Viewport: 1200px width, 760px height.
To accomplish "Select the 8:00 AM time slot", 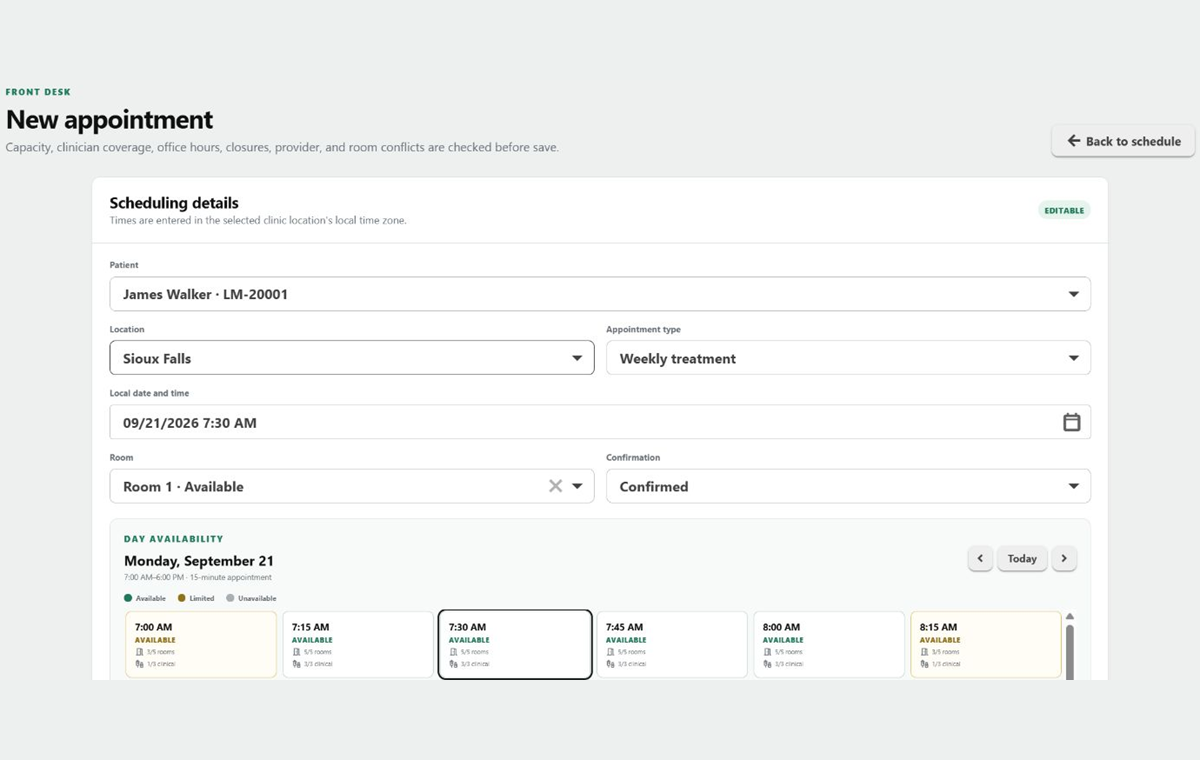I will coord(829,645).
